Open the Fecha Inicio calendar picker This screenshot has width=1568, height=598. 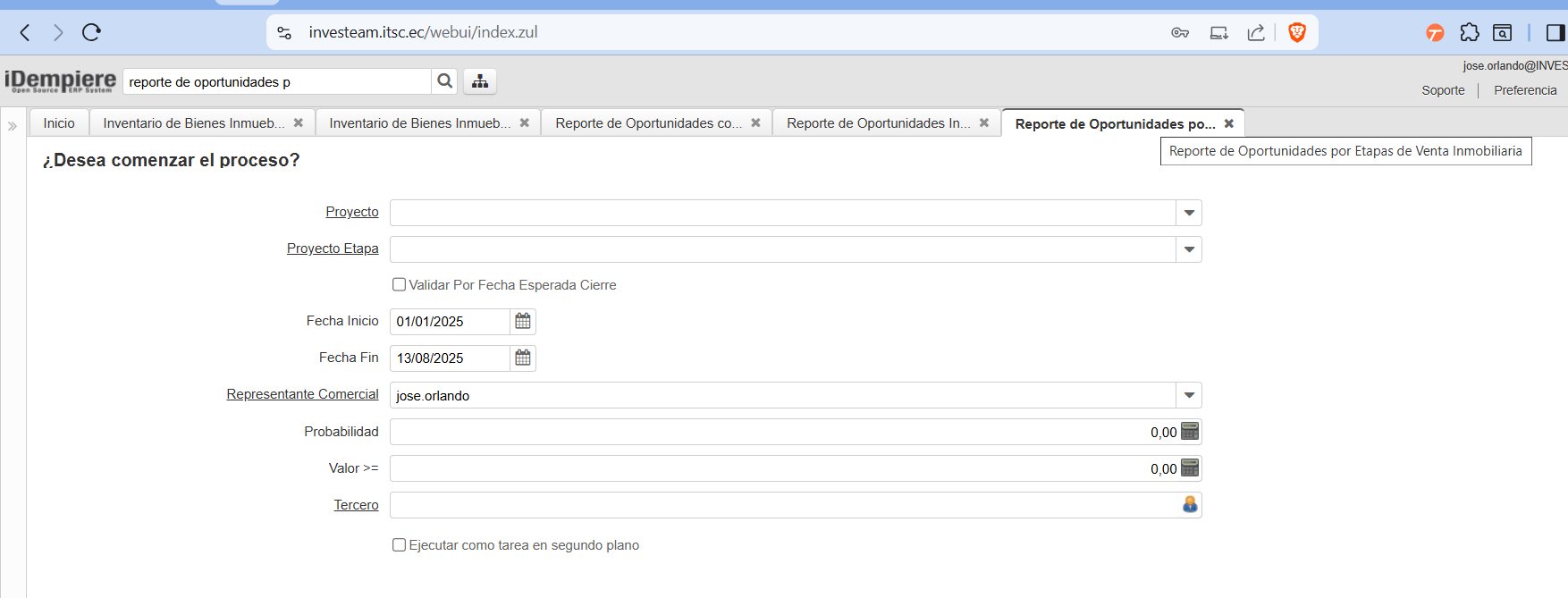pyautogui.click(x=523, y=321)
